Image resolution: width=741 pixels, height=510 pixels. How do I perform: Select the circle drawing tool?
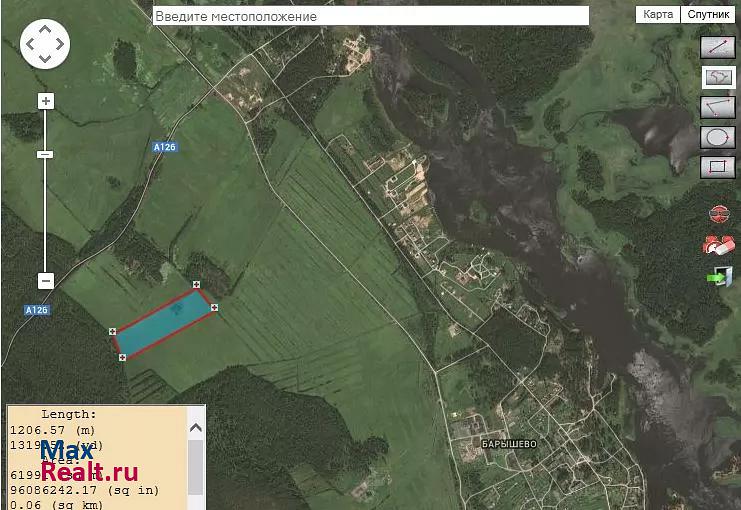716,136
